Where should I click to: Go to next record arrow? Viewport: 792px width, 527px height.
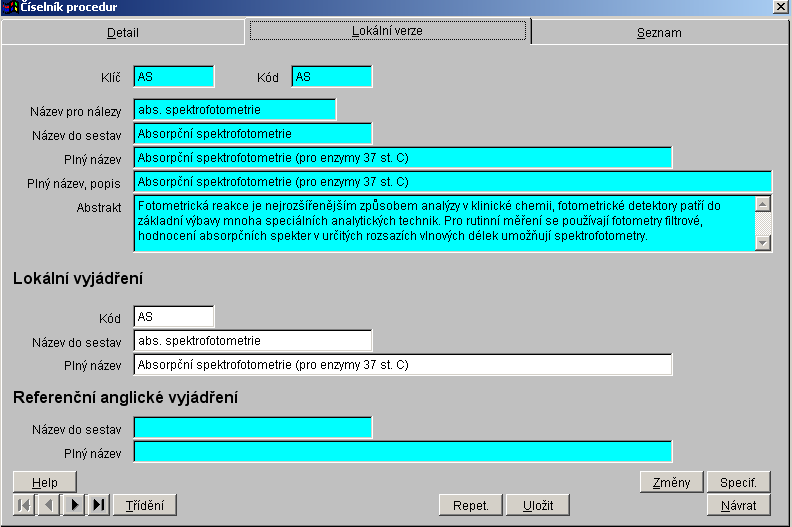(x=74, y=505)
